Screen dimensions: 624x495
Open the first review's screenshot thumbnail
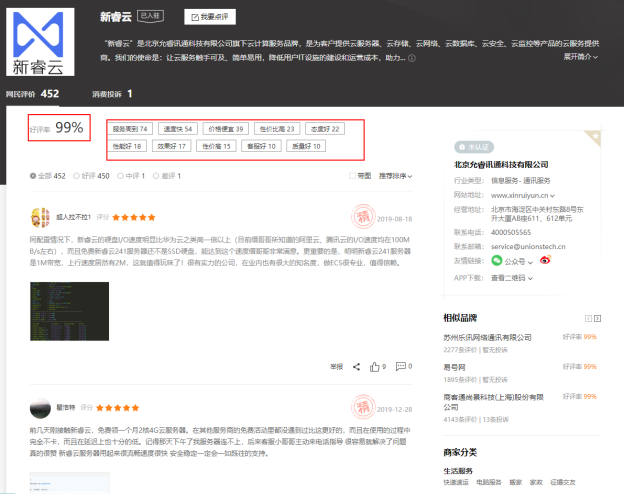click(55, 310)
